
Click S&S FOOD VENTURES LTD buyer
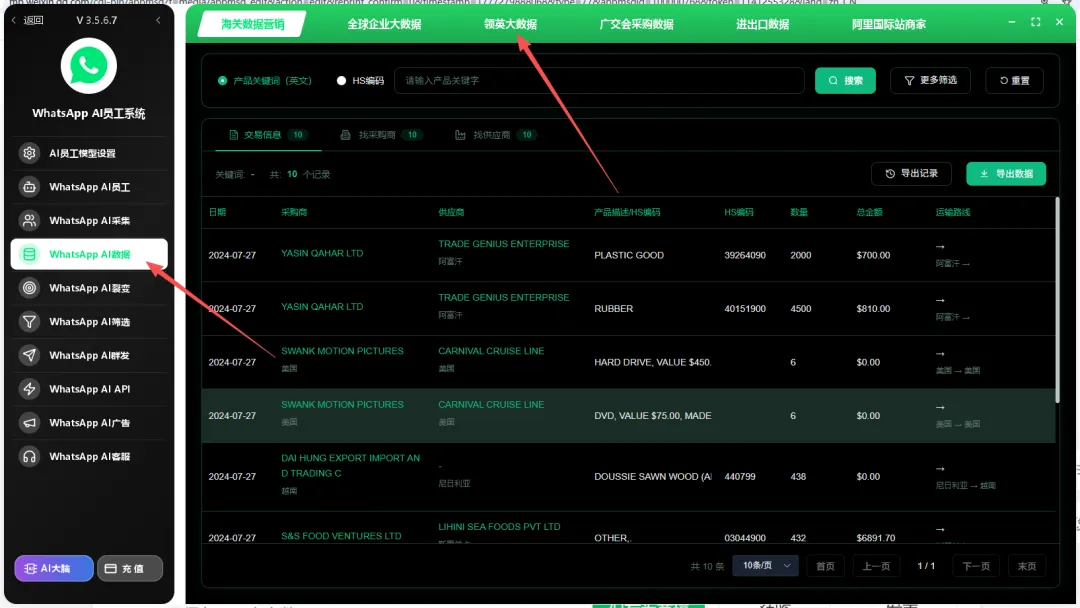(341, 536)
